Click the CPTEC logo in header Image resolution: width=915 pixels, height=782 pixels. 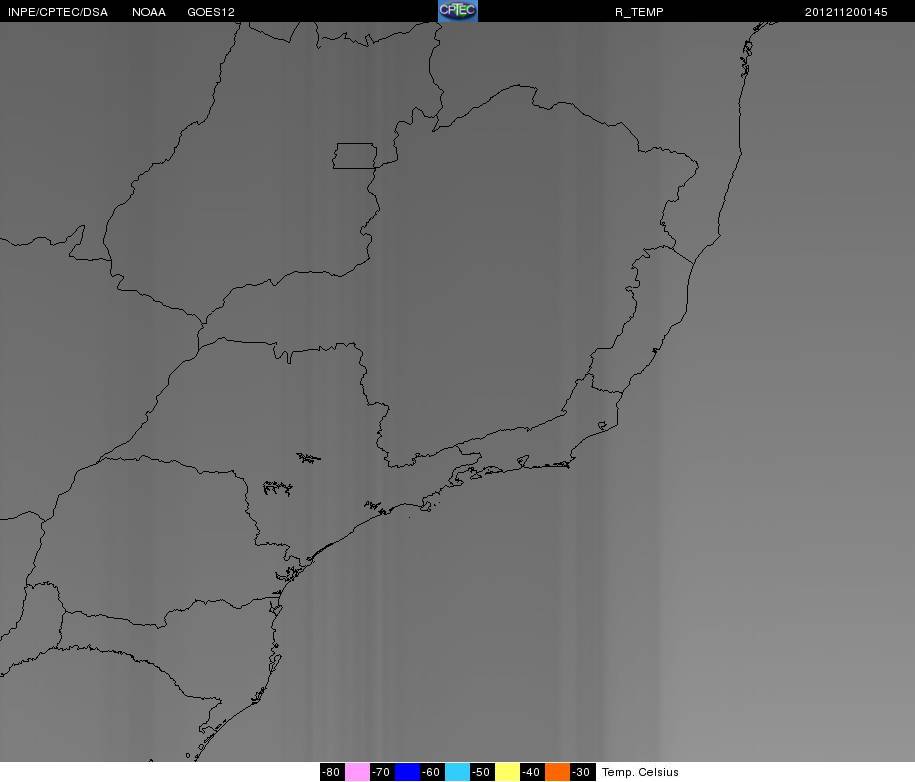click(x=458, y=11)
